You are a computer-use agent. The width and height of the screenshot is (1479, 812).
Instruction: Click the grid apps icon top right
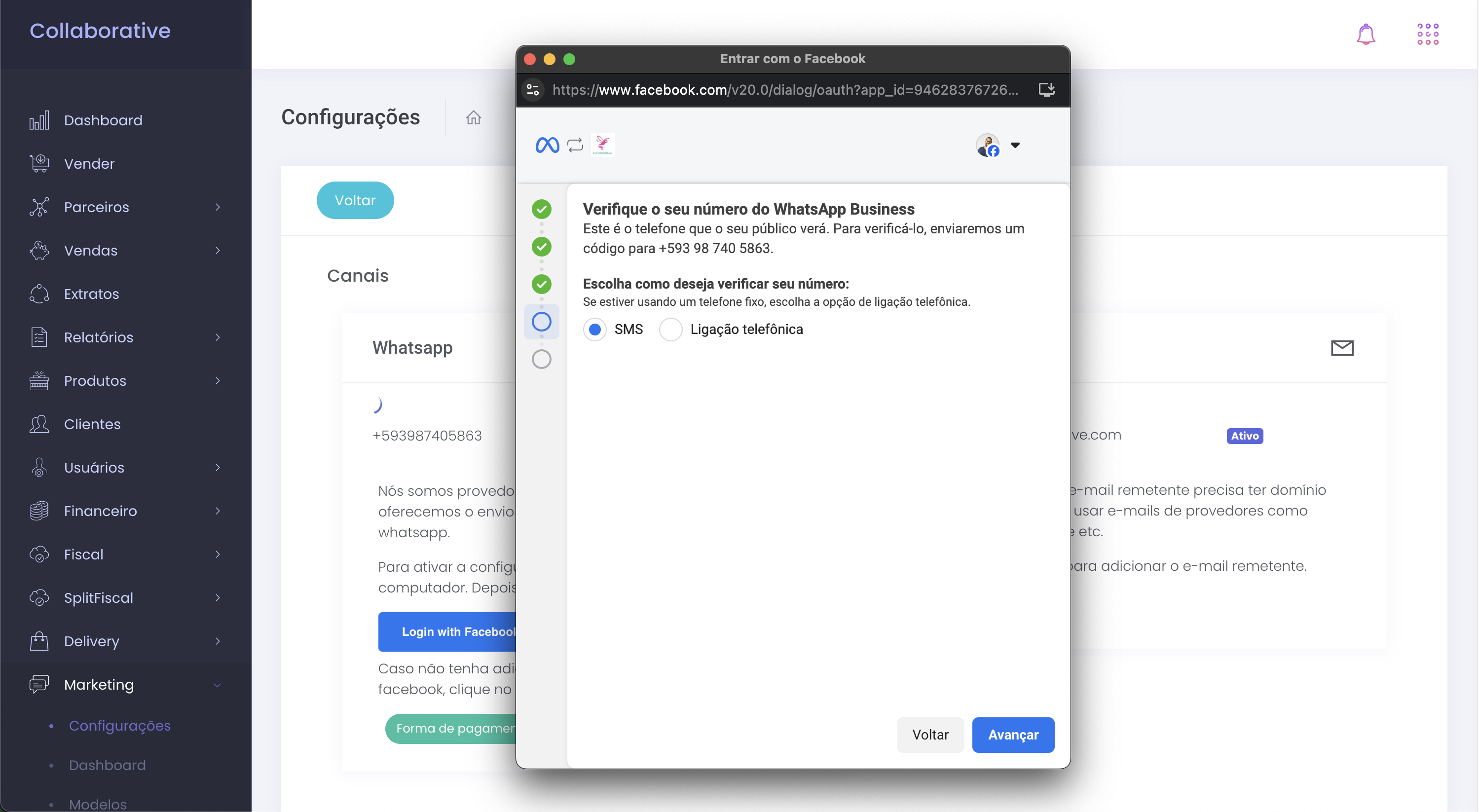click(1428, 34)
